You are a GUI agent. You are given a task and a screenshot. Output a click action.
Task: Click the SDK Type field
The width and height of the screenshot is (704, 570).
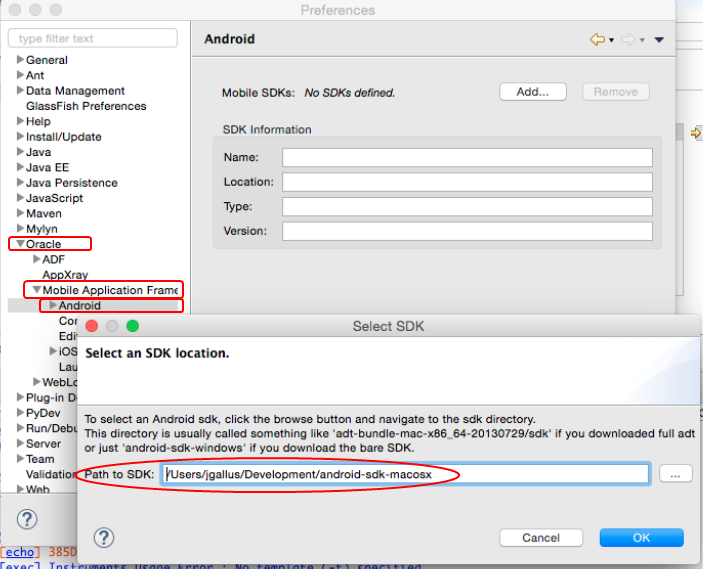[x=467, y=206]
